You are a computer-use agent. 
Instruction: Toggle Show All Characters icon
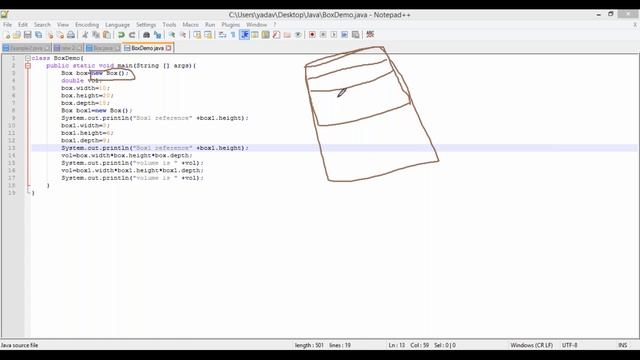click(233, 35)
